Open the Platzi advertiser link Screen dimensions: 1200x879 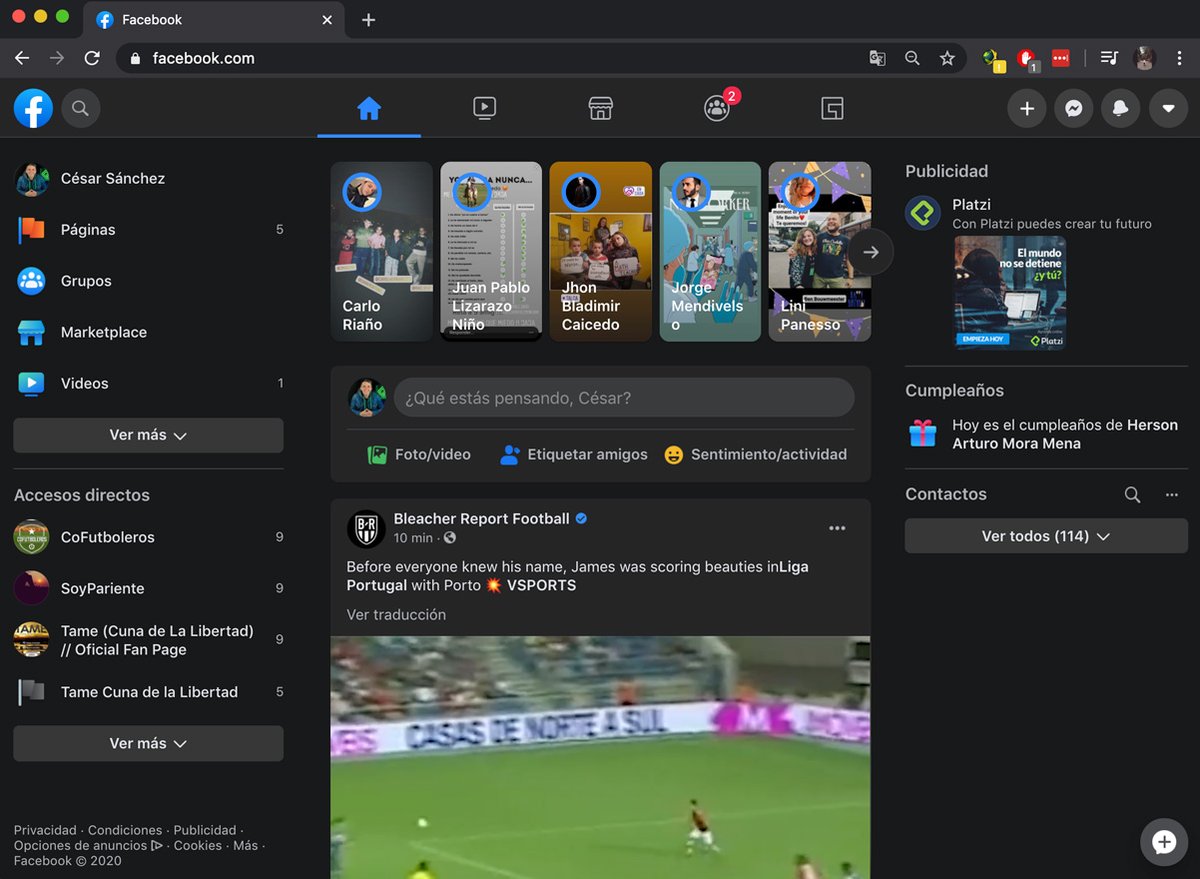coord(971,204)
